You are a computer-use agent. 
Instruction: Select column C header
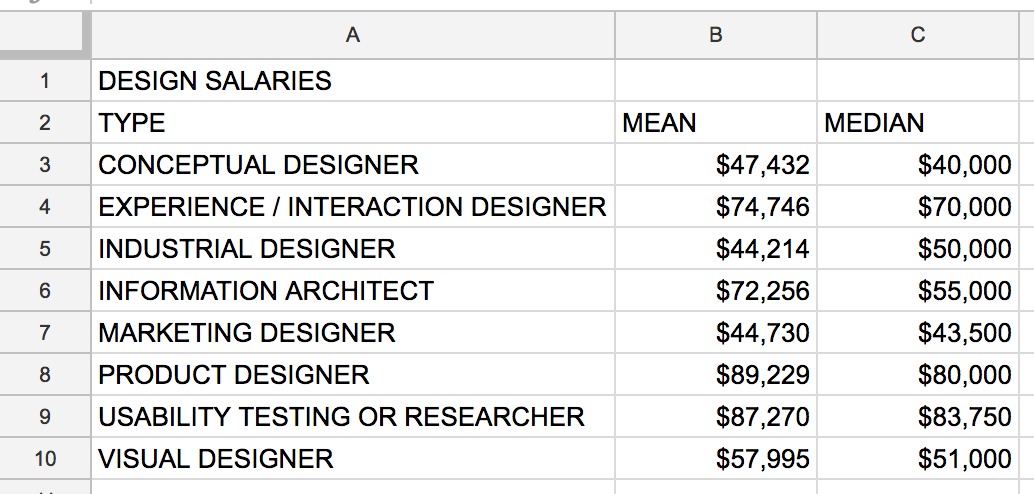[917, 35]
